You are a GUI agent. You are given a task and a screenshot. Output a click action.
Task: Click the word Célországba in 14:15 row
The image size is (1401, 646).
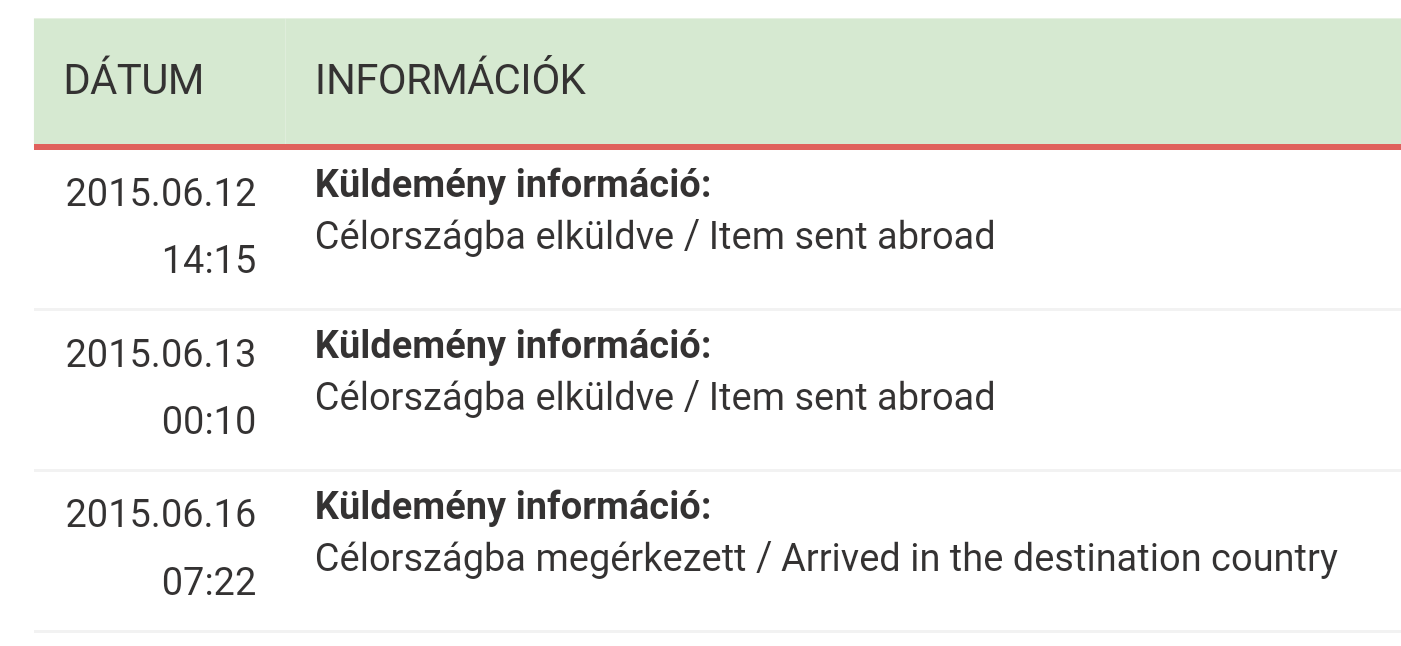tap(420, 238)
